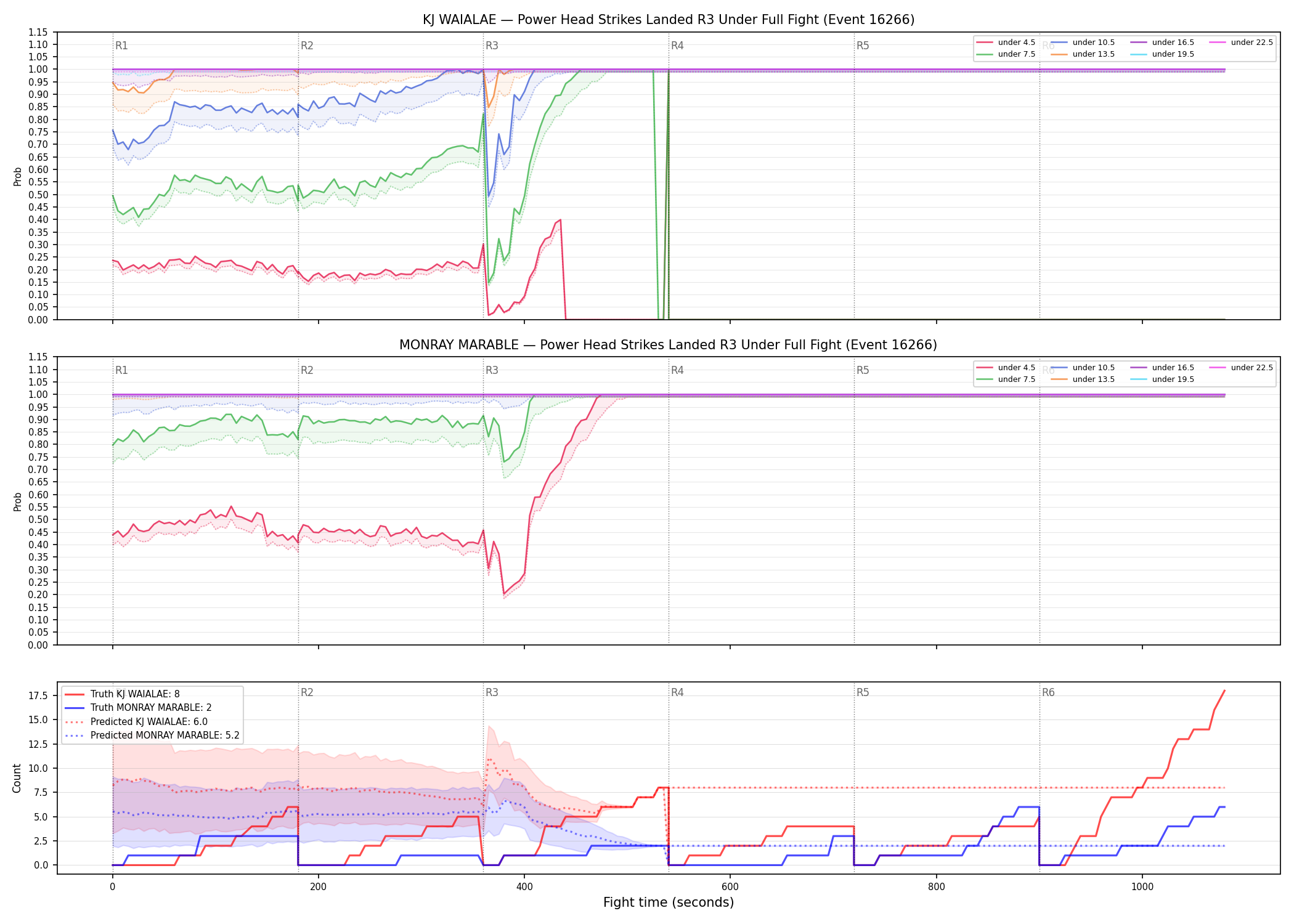The width and height of the screenshot is (1294, 924).
Task: Click the 'Truth MONRAY MARABLE: 2' legend entry
Action: tap(138, 708)
